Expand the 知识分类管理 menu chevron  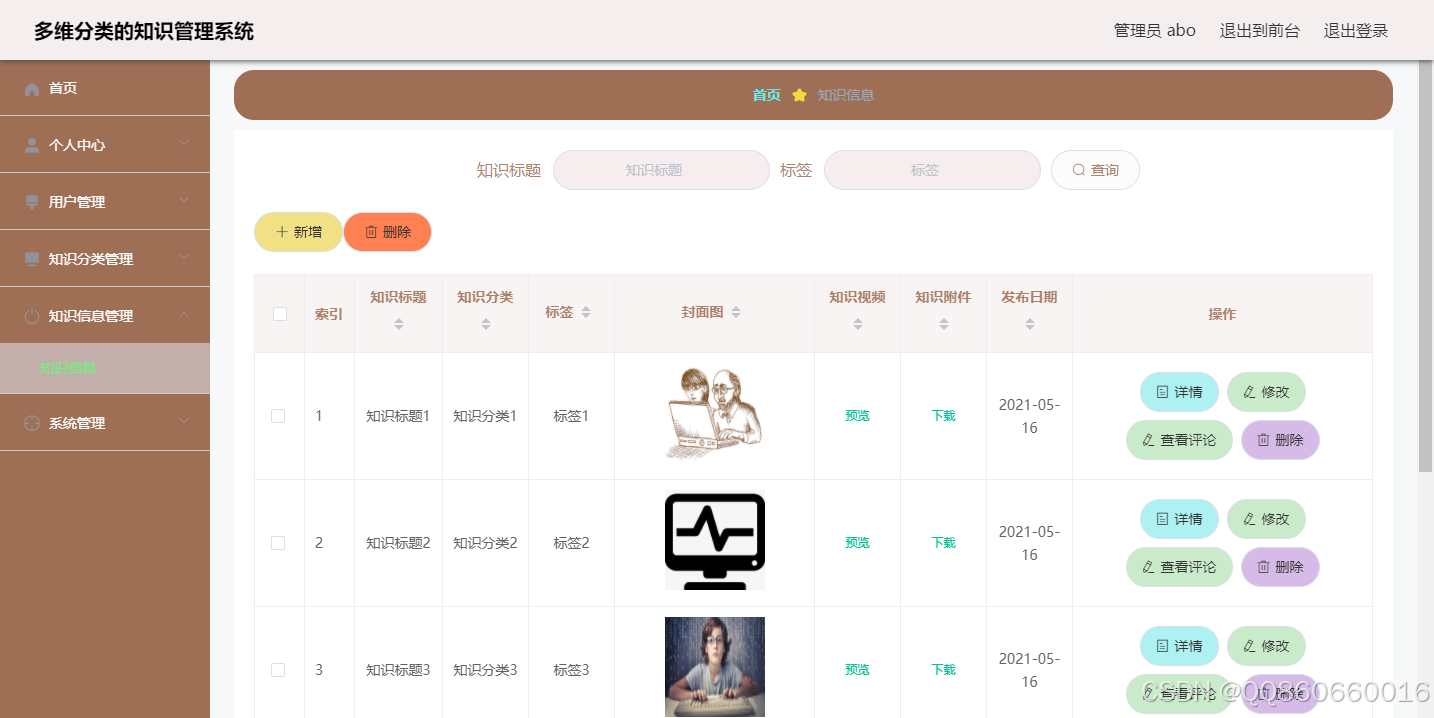pyautogui.click(x=184, y=258)
